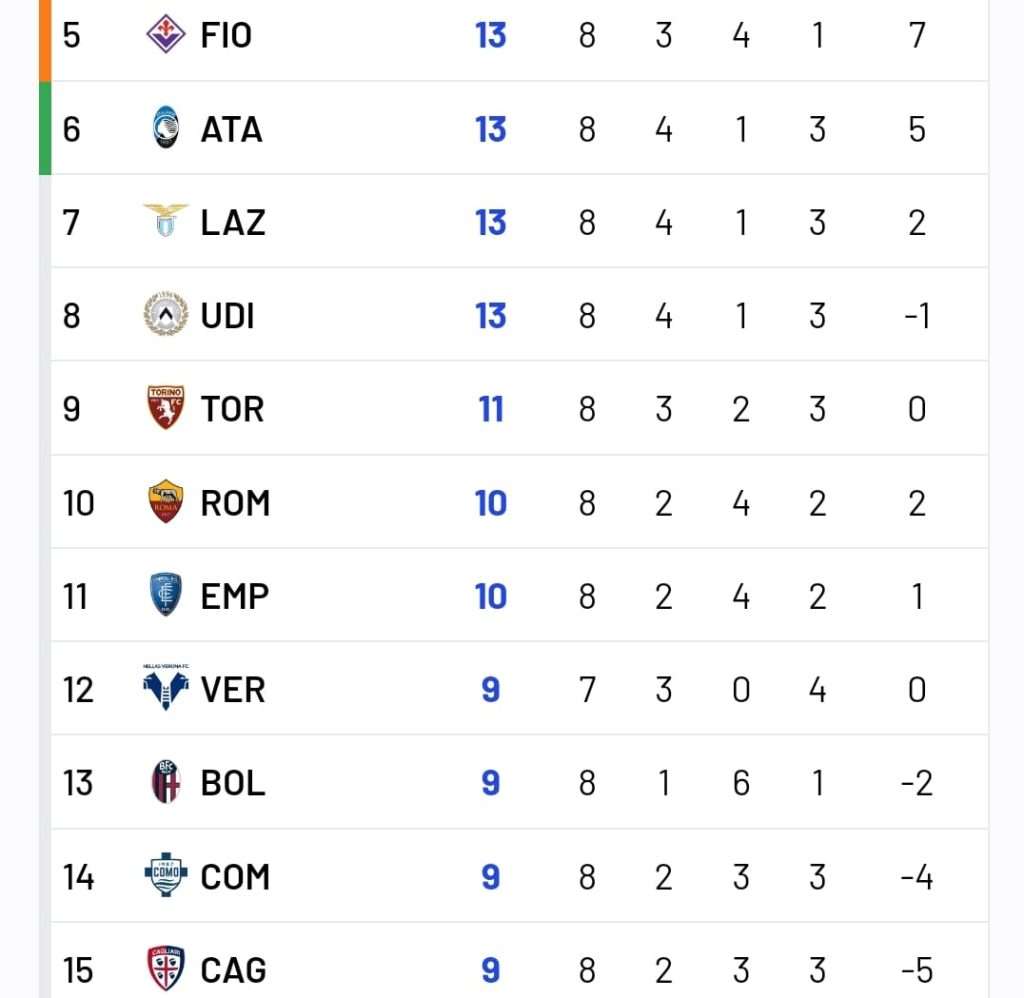Click the Lazio eagle crest icon
Viewport: 1024px width, 998px height.
point(166,222)
